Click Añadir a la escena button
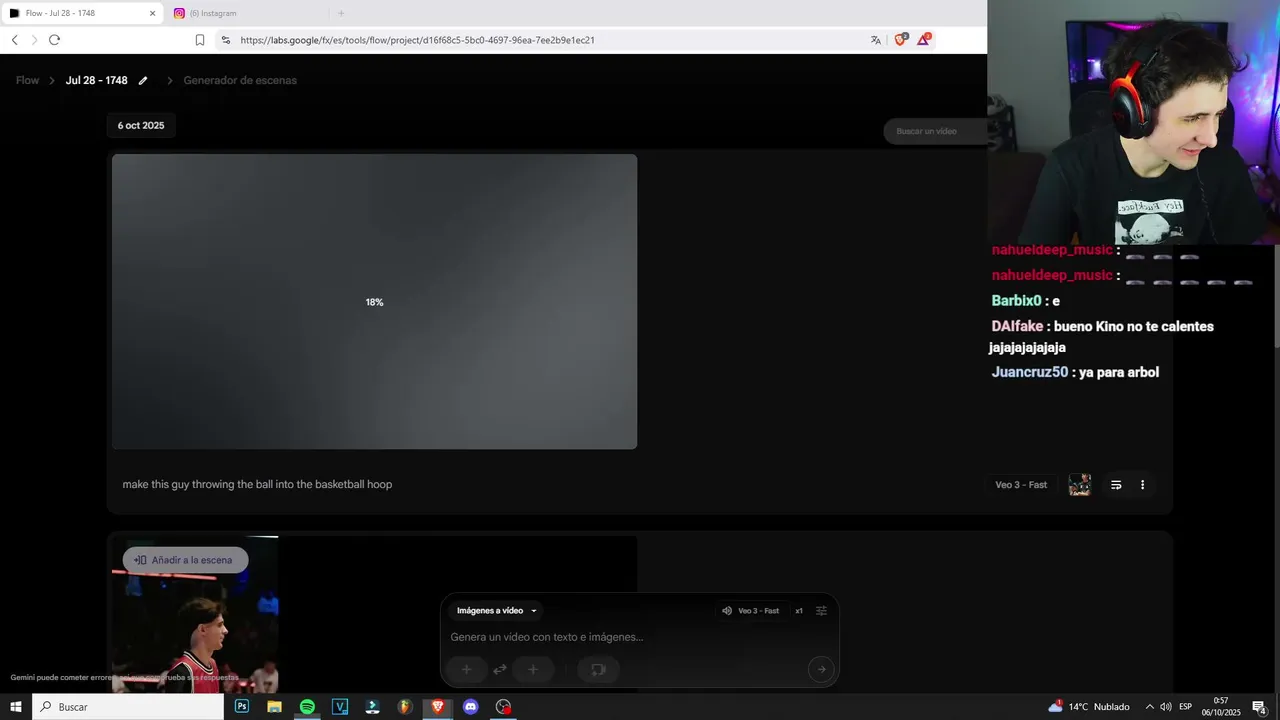The image size is (1280, 720). pyautogui.click(x=184, y=560)
